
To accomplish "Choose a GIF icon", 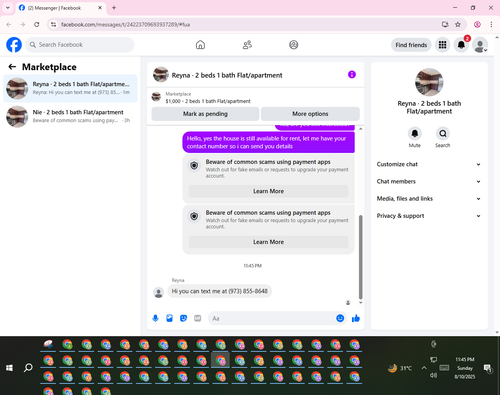I will coord(198,318).
